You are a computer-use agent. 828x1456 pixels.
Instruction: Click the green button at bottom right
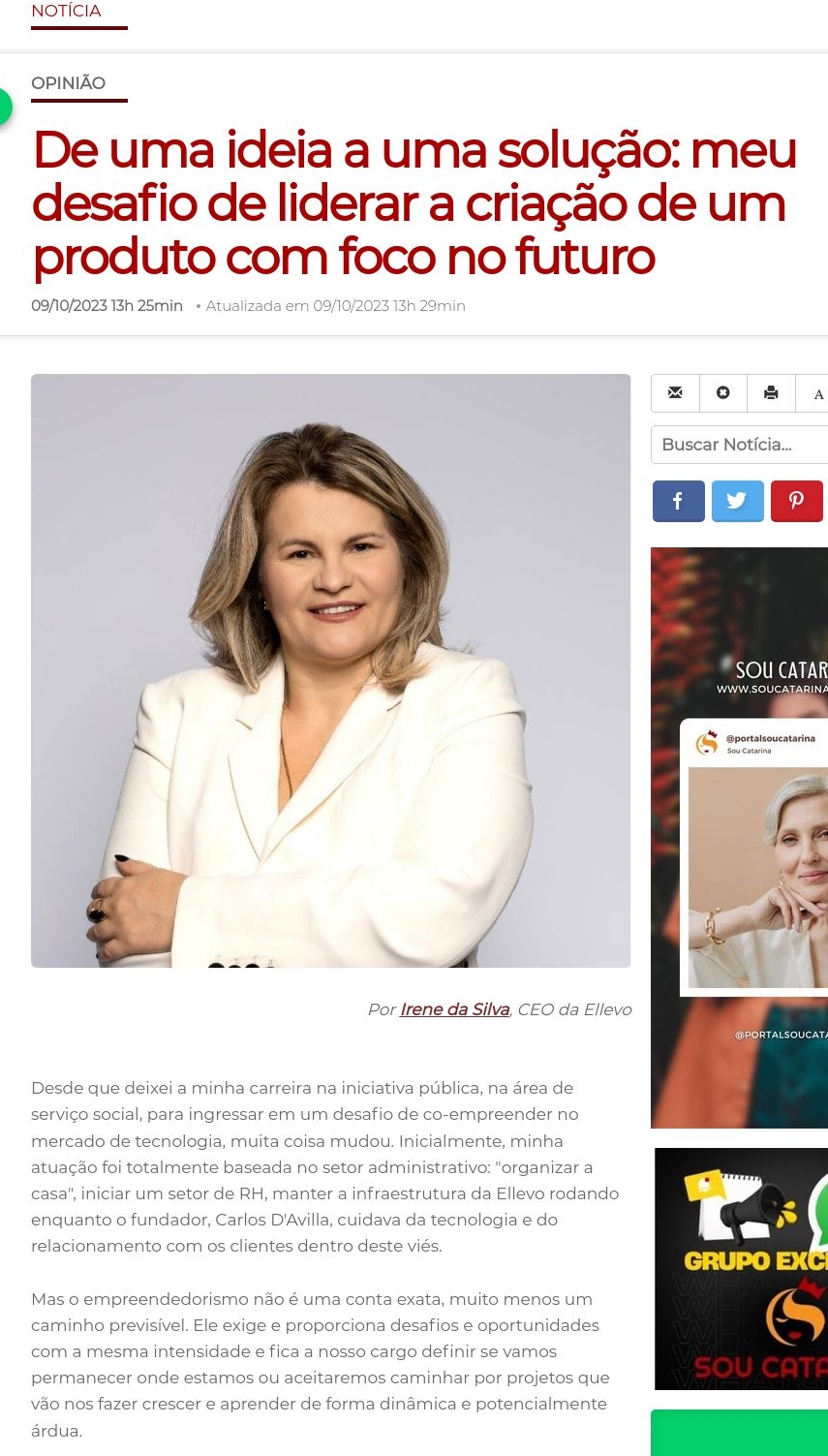click(739, 1433)
